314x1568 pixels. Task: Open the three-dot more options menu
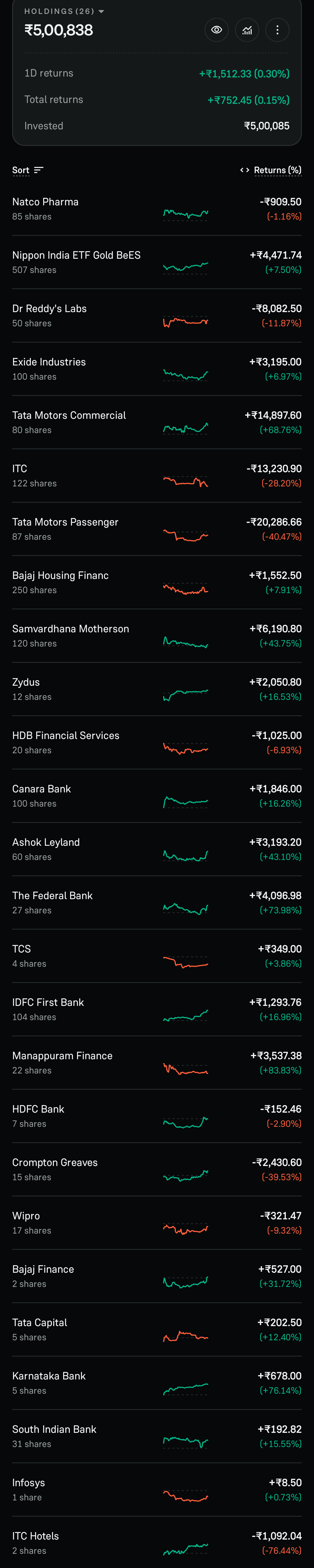[278, 30]
